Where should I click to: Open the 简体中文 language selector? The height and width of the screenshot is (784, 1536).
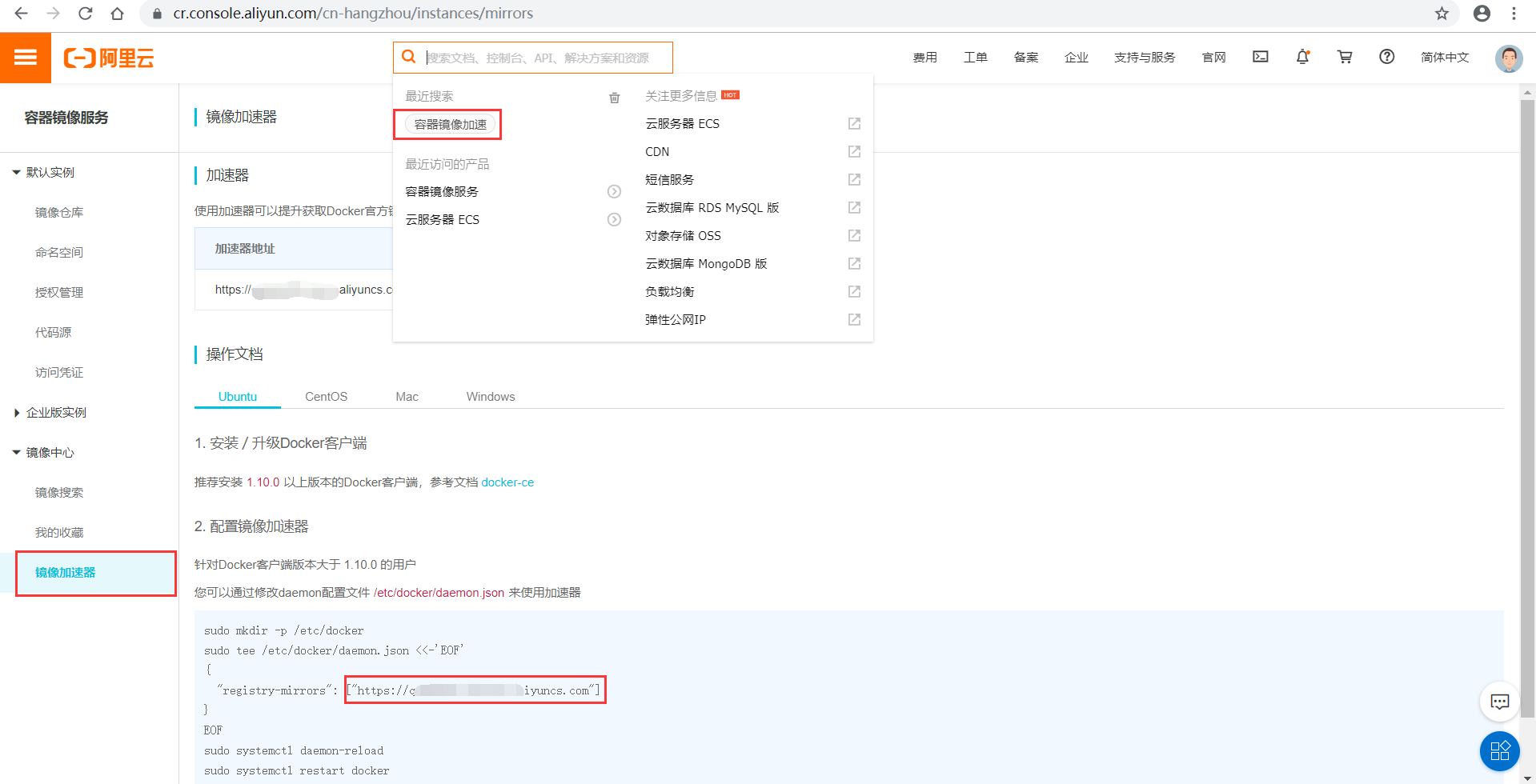point(1445,57)
